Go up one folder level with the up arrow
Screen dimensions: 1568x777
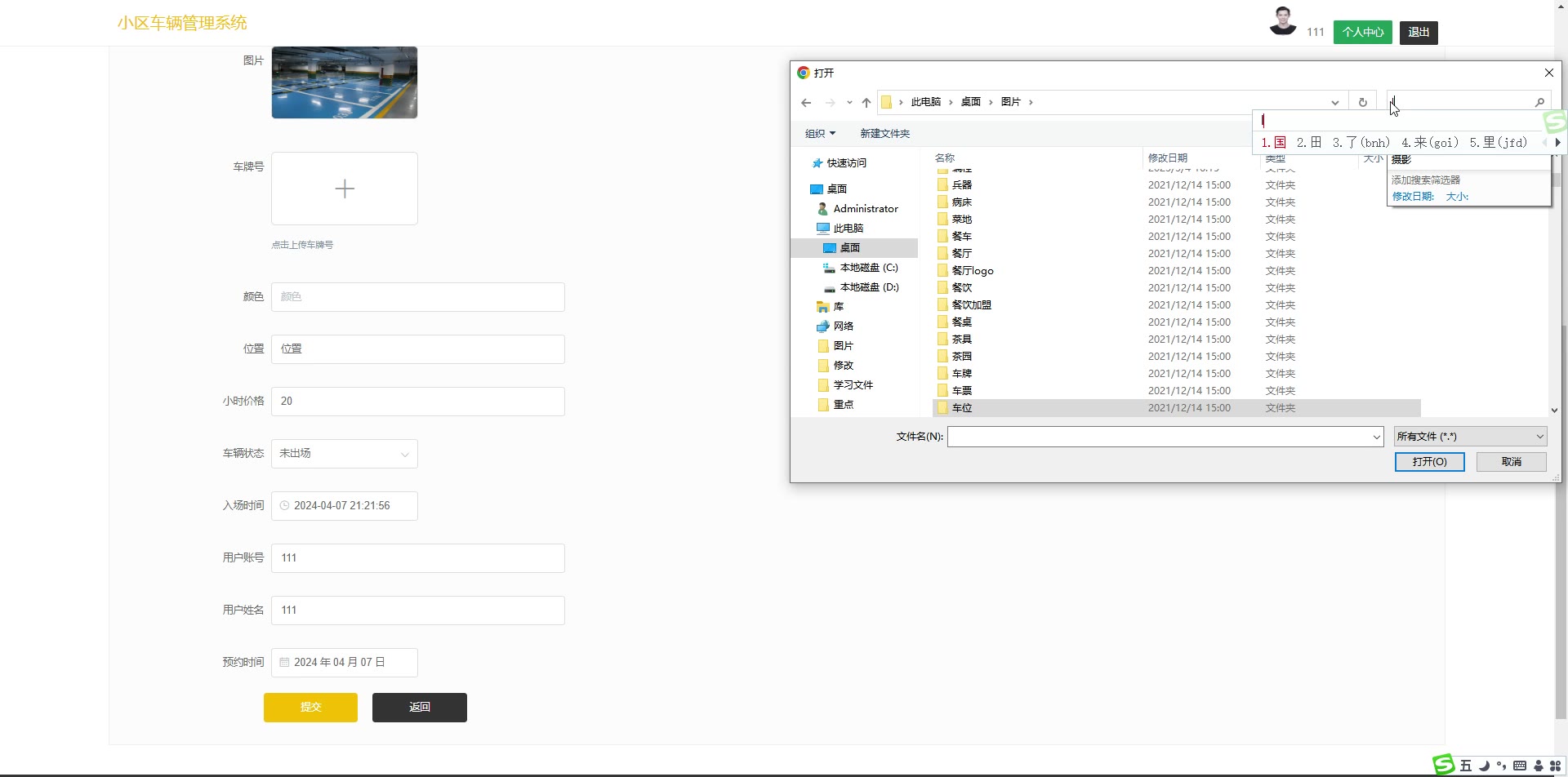(866, 102)
